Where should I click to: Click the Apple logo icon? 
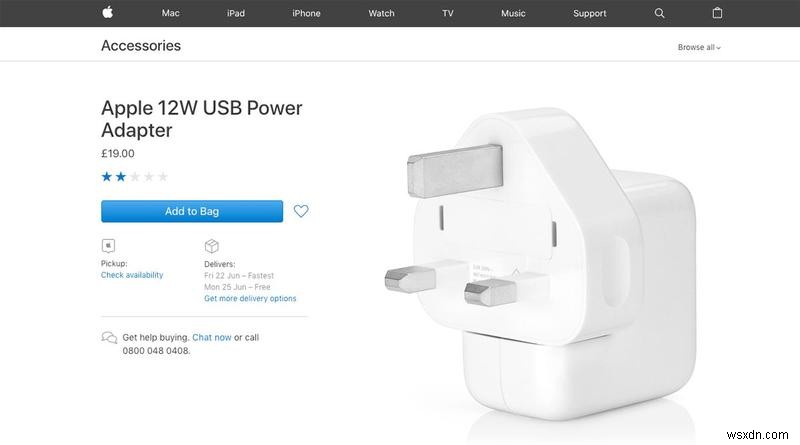click(107, 12)
